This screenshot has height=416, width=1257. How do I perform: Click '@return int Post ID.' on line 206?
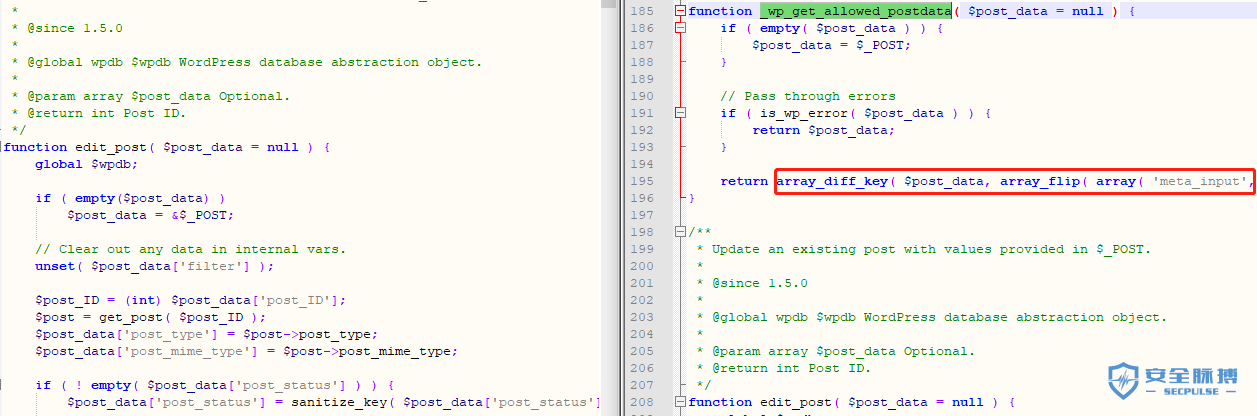(x=791, y=368)
